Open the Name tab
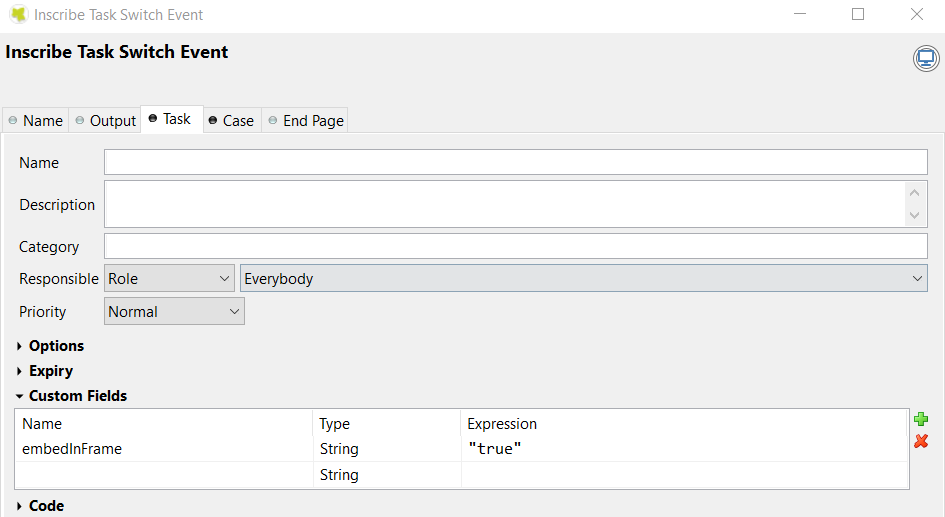 [x=36, y=121]
